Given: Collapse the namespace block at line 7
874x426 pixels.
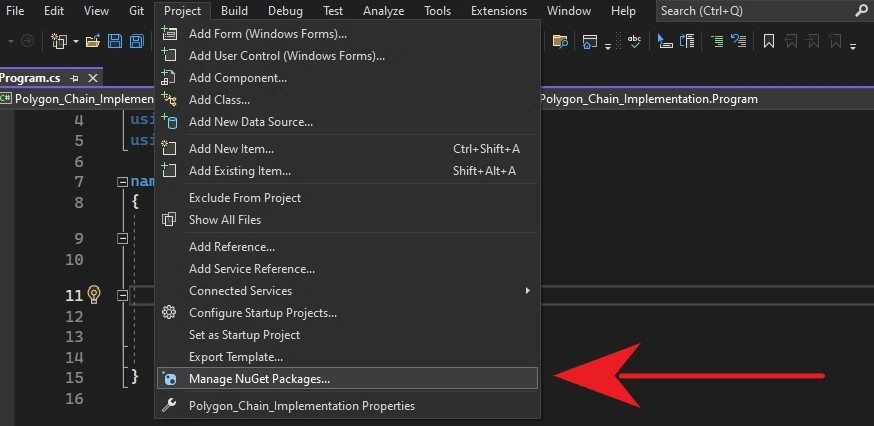Looking at the screenshot, I should pos(122,182).
